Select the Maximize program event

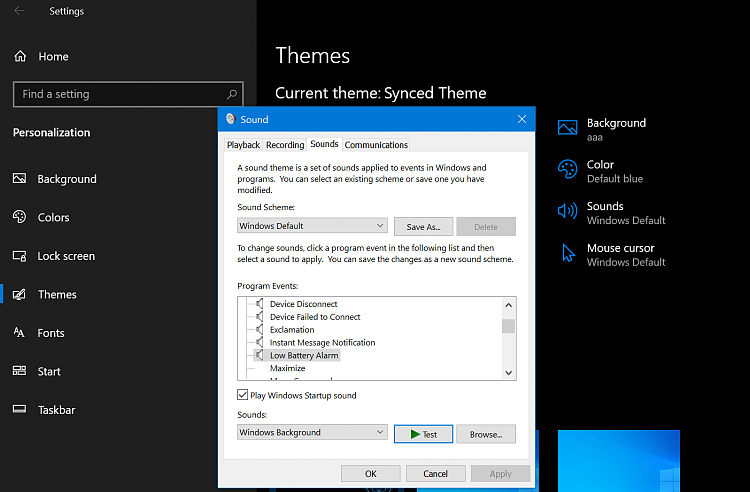(287, 368)
